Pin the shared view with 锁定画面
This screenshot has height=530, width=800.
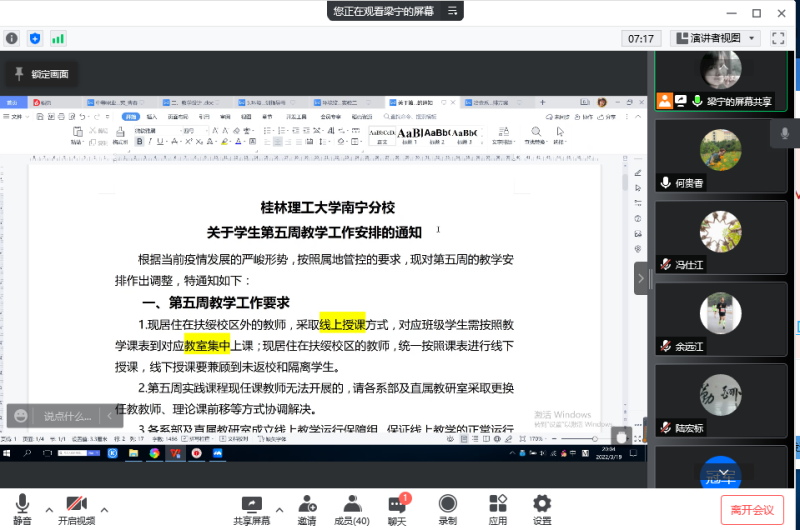tap(41, 74)
